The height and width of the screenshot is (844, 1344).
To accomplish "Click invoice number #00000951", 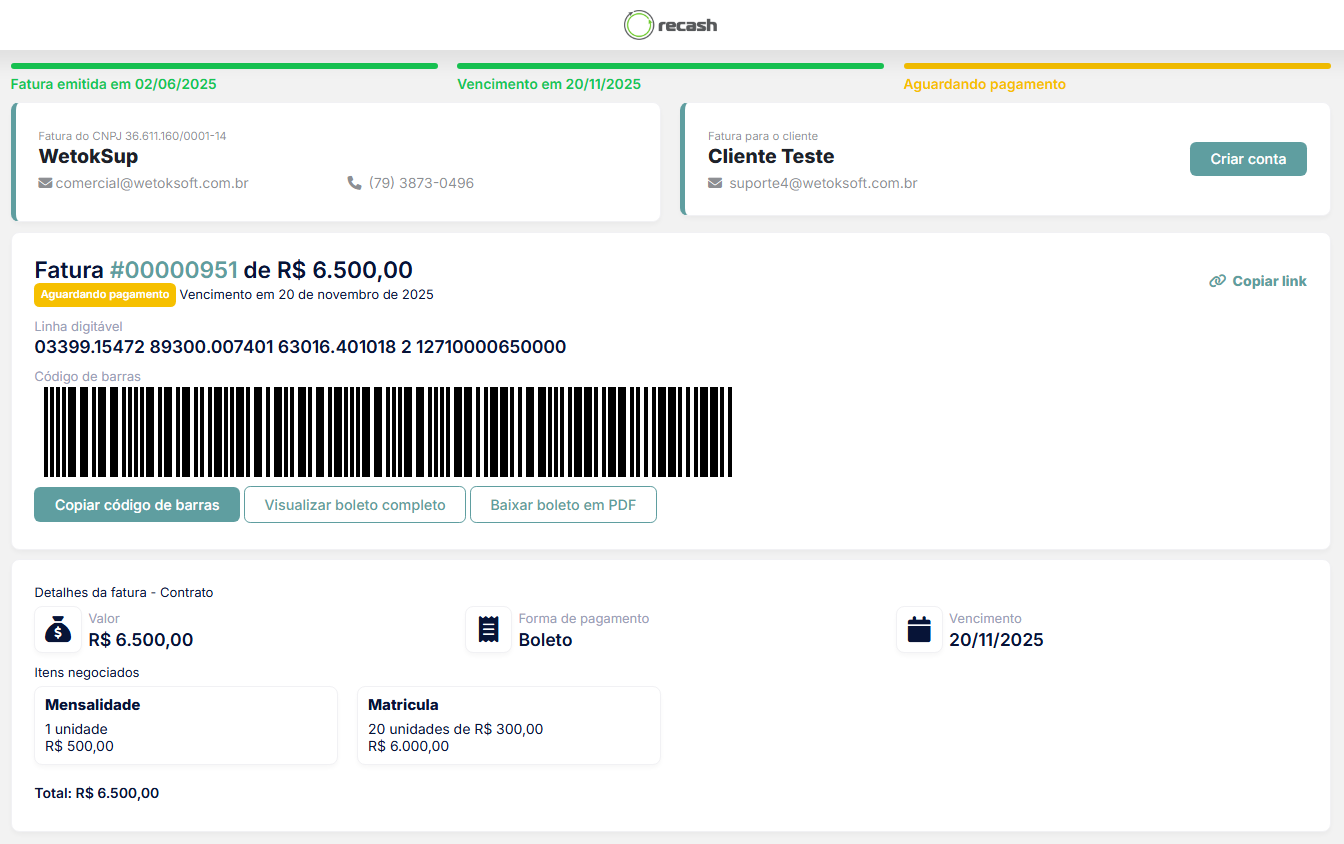I will pos(174,270).
